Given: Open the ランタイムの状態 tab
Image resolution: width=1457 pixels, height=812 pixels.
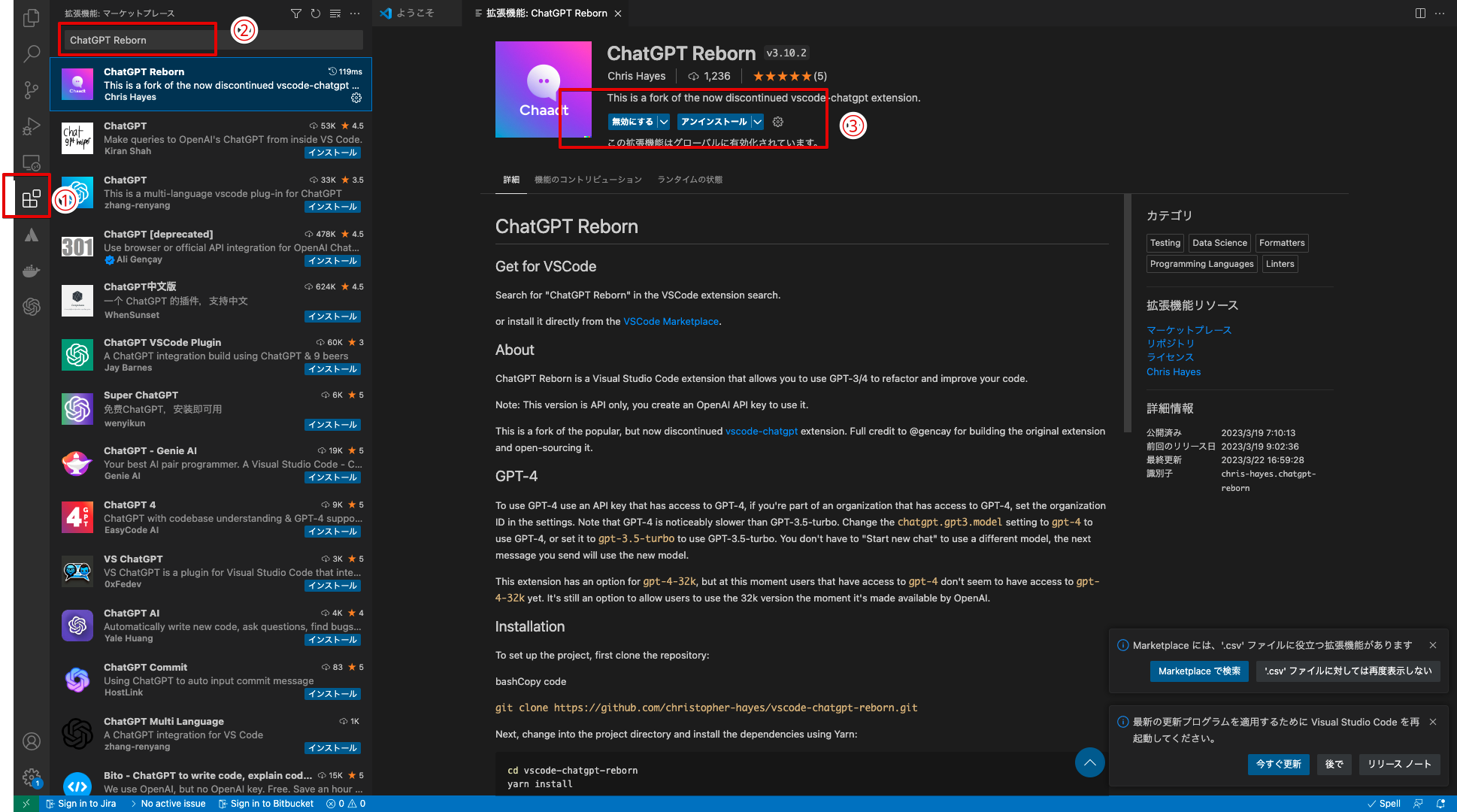Looking at the screenshot, I should pyautogui.click(x=689, y=180).
